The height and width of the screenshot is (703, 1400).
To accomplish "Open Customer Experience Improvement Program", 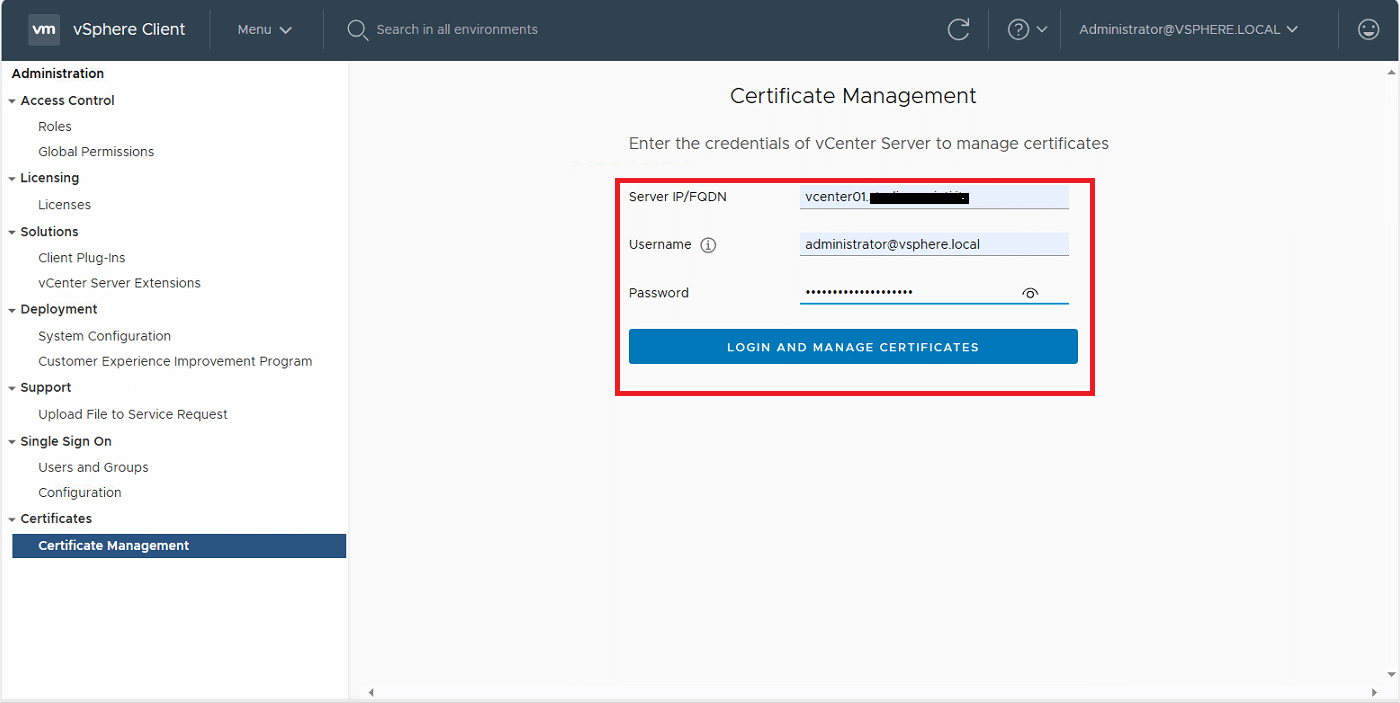I will (175, 361).
